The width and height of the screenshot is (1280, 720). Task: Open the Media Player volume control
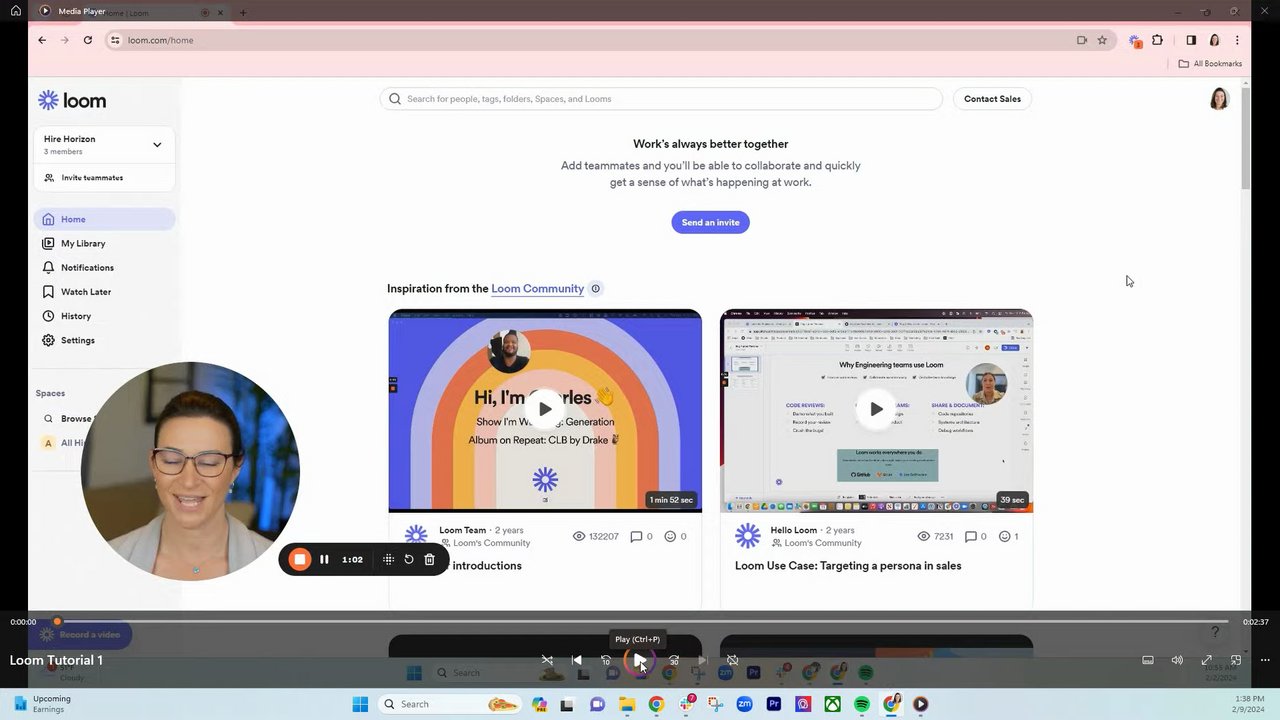pyautogui.click(x=1177, y=660)
